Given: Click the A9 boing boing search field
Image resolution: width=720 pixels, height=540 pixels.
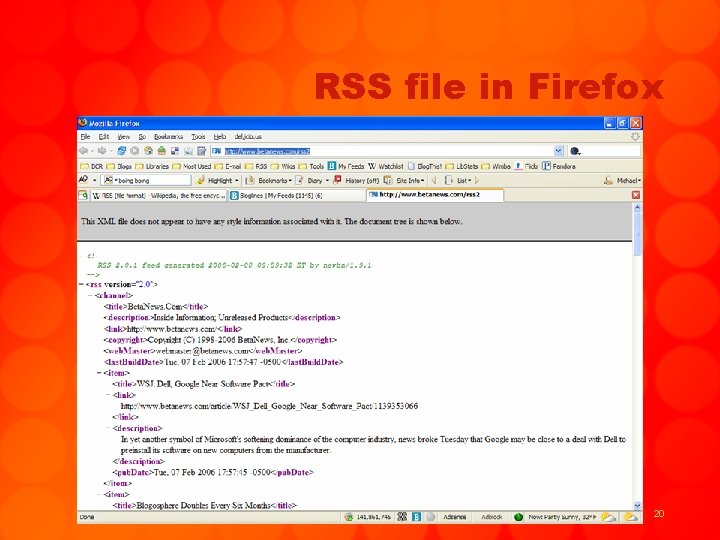Looking at the screenshot, I should point(146,180).
